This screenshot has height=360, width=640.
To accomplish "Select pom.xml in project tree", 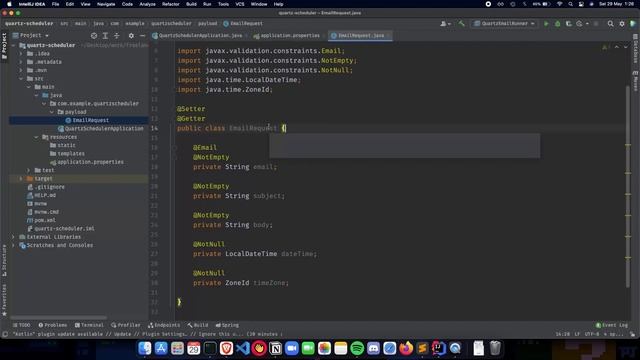I will (45, 220).
